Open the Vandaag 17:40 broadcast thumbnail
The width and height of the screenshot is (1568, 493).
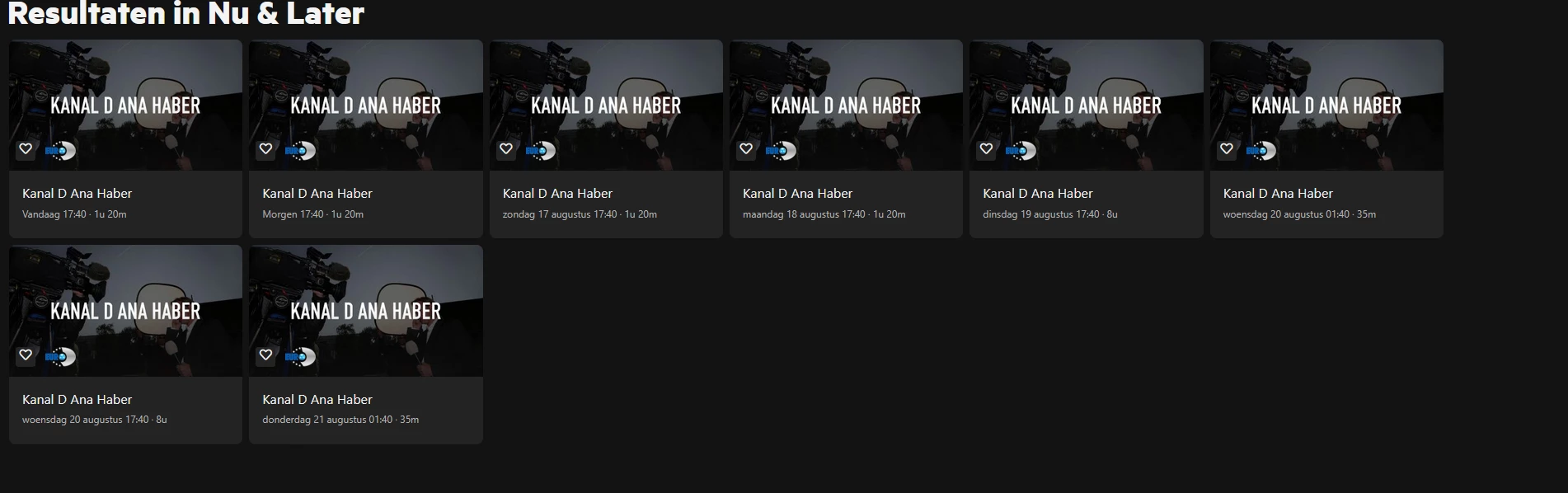125,105
